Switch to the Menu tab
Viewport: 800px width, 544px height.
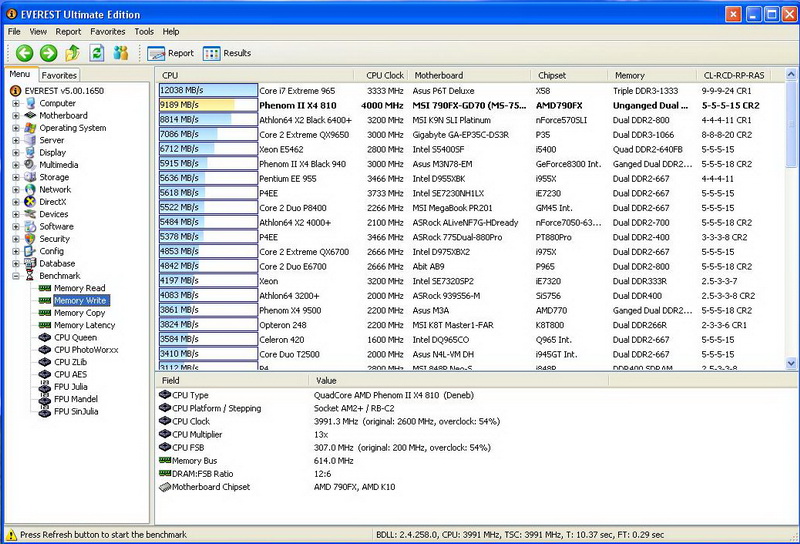point(20,74)
